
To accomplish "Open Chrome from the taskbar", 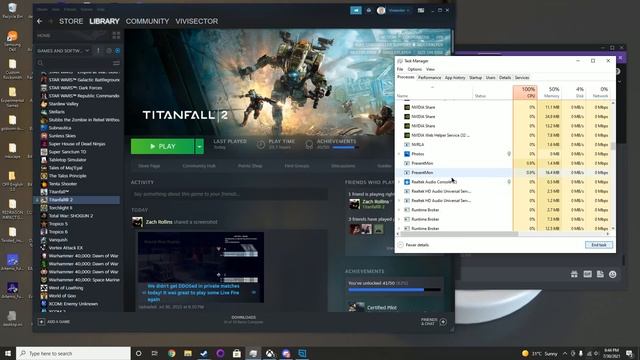I will click(x=171, y=353).
